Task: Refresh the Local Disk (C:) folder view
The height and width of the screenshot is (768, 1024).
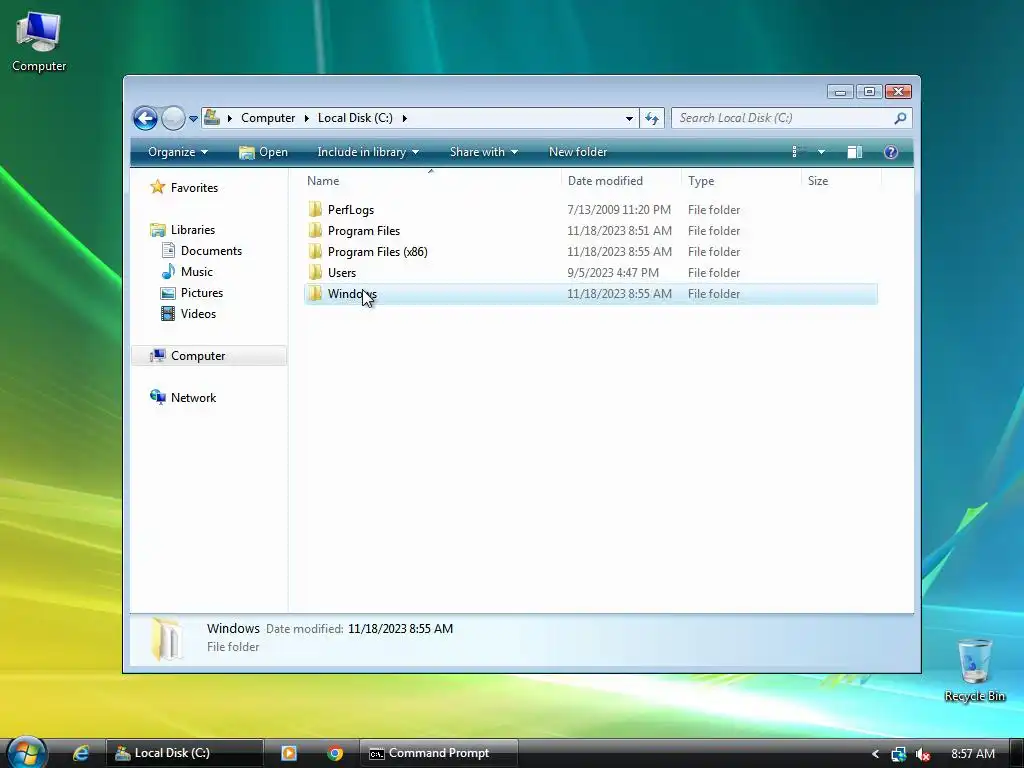Action: 652,118
